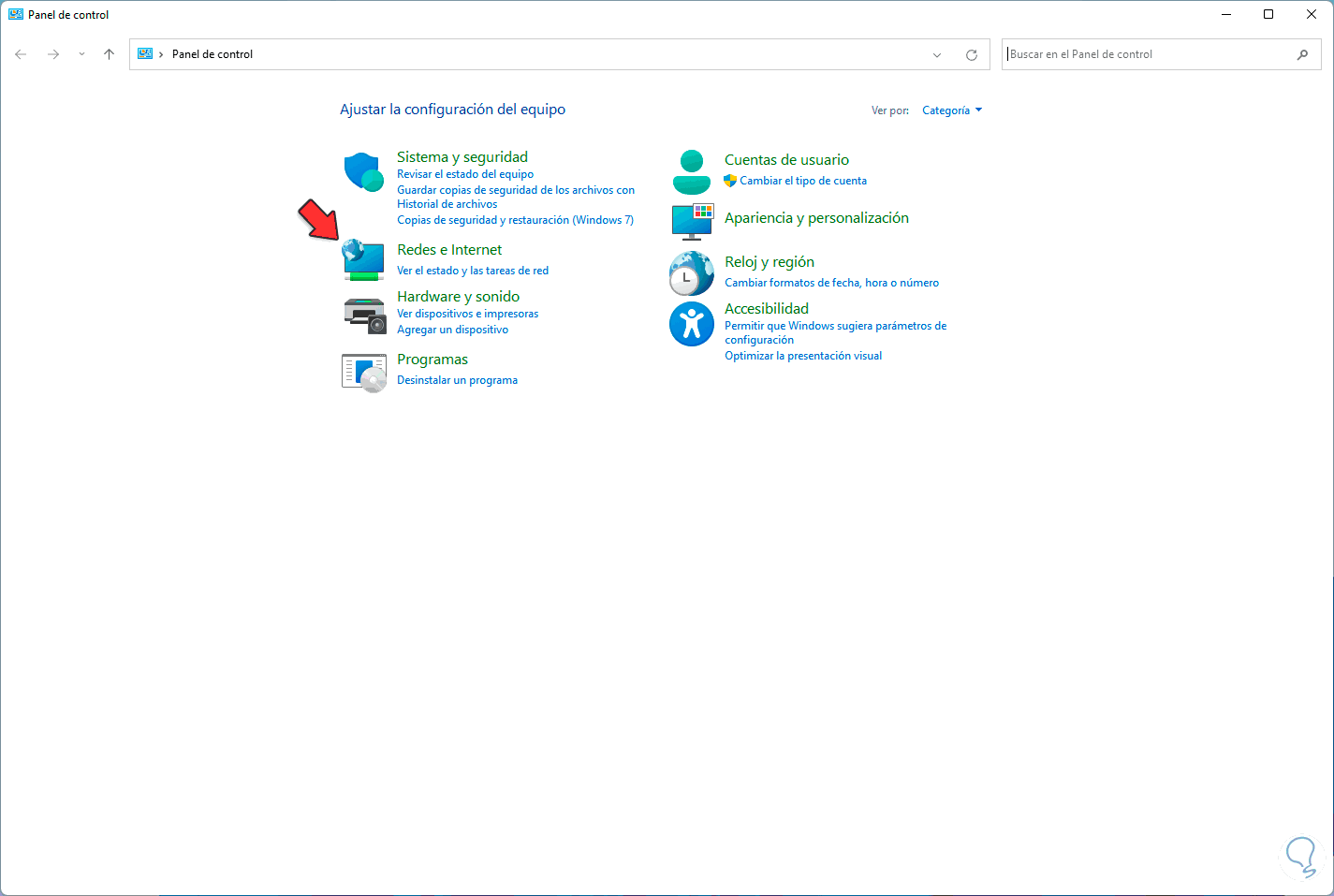Minimize the Panel de control window

point(1225,14)
